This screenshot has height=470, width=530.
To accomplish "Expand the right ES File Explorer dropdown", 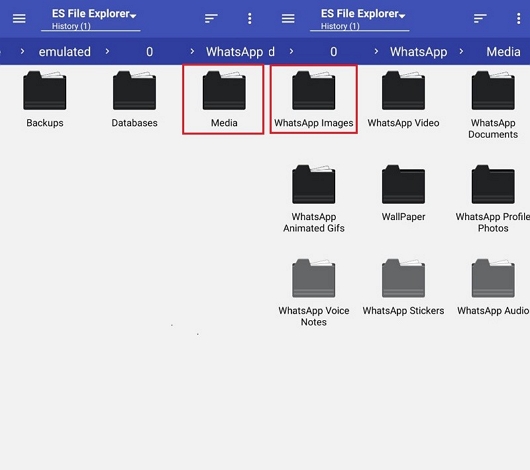I will (363, 14).
